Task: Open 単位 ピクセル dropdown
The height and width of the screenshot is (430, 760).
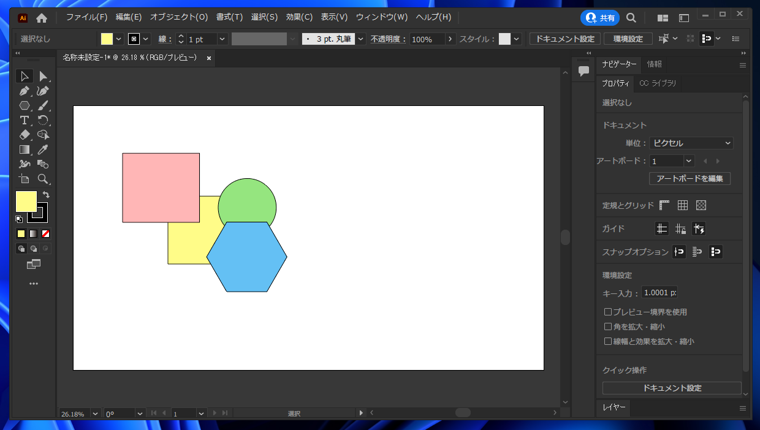Action: click(691, 143)
